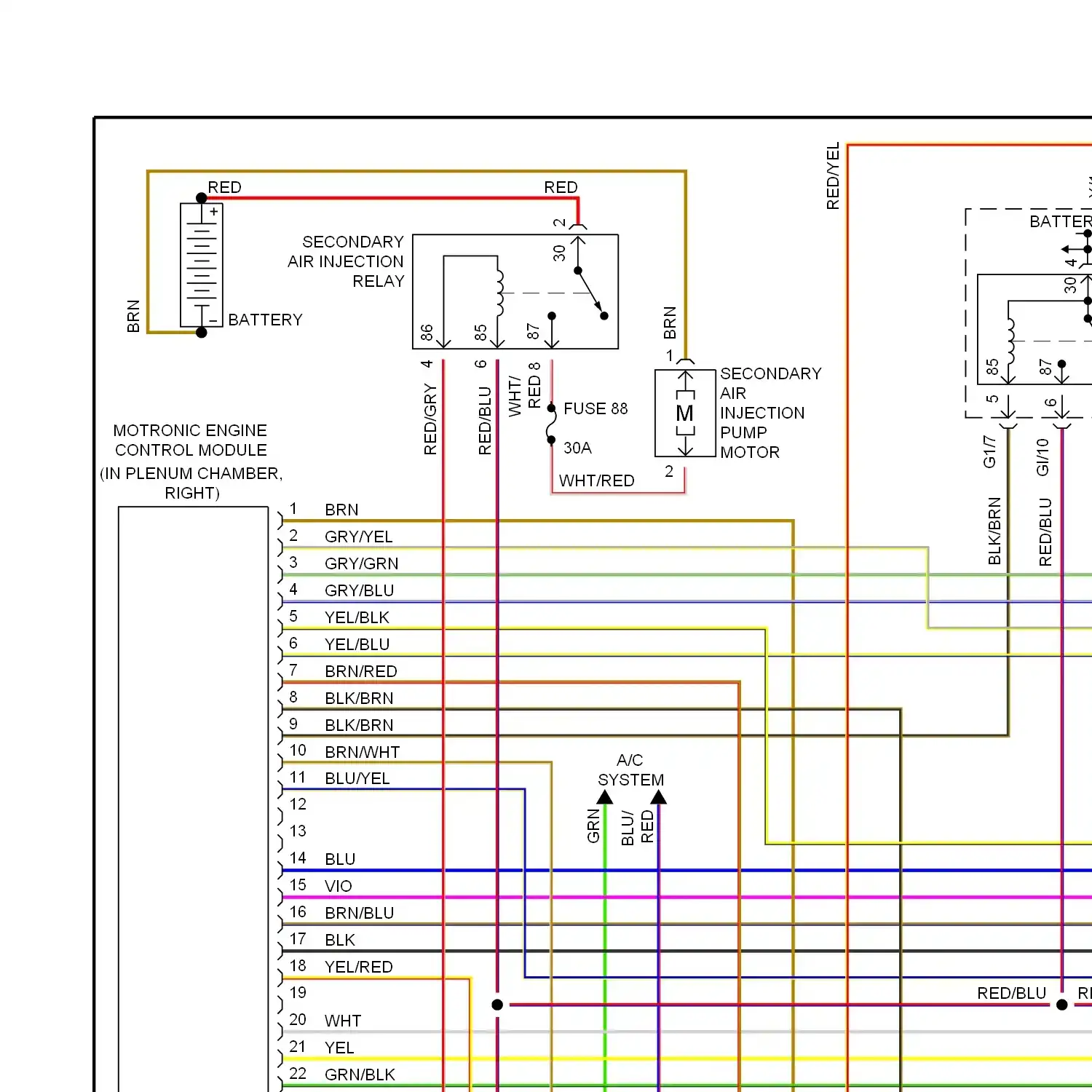The height and width of the screenshot is (1092, 1092).
Task: Click pin 9 BLK/BRN wire label
Action: [359, 725]
